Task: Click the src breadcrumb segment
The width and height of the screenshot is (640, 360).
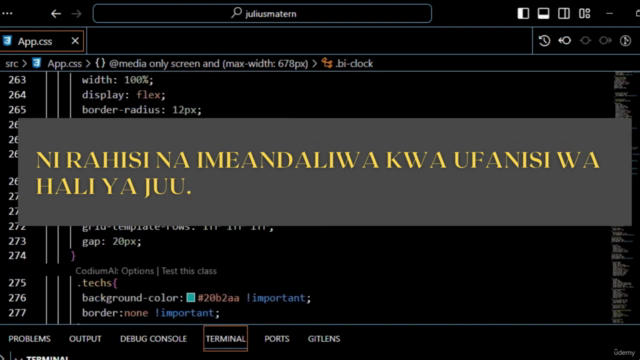Action: (11, 64)
